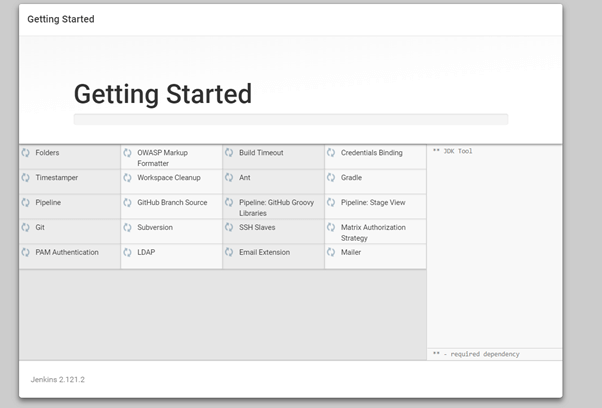602x408 pixels.
Task: Click the spinner icon beside Pipeline
Action: (x=26, y=203)
